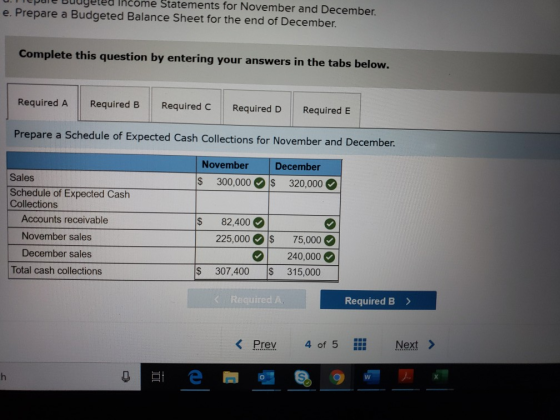This screenshot has width=560, height=420.
Task: Open Skype from the taskbar
Action: (x=302, y=378)
